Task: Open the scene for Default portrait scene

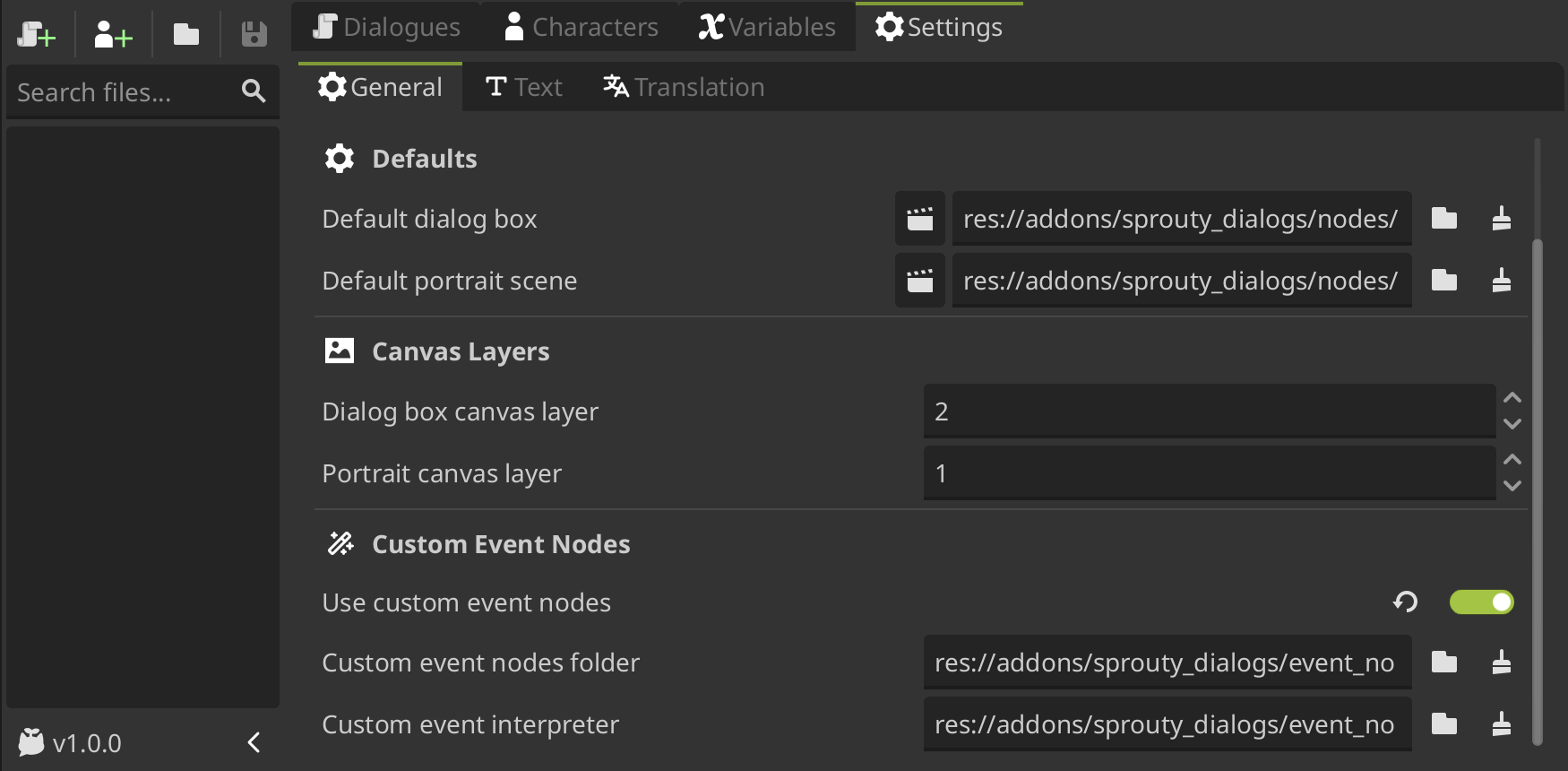Action: (x=920, y=281)
